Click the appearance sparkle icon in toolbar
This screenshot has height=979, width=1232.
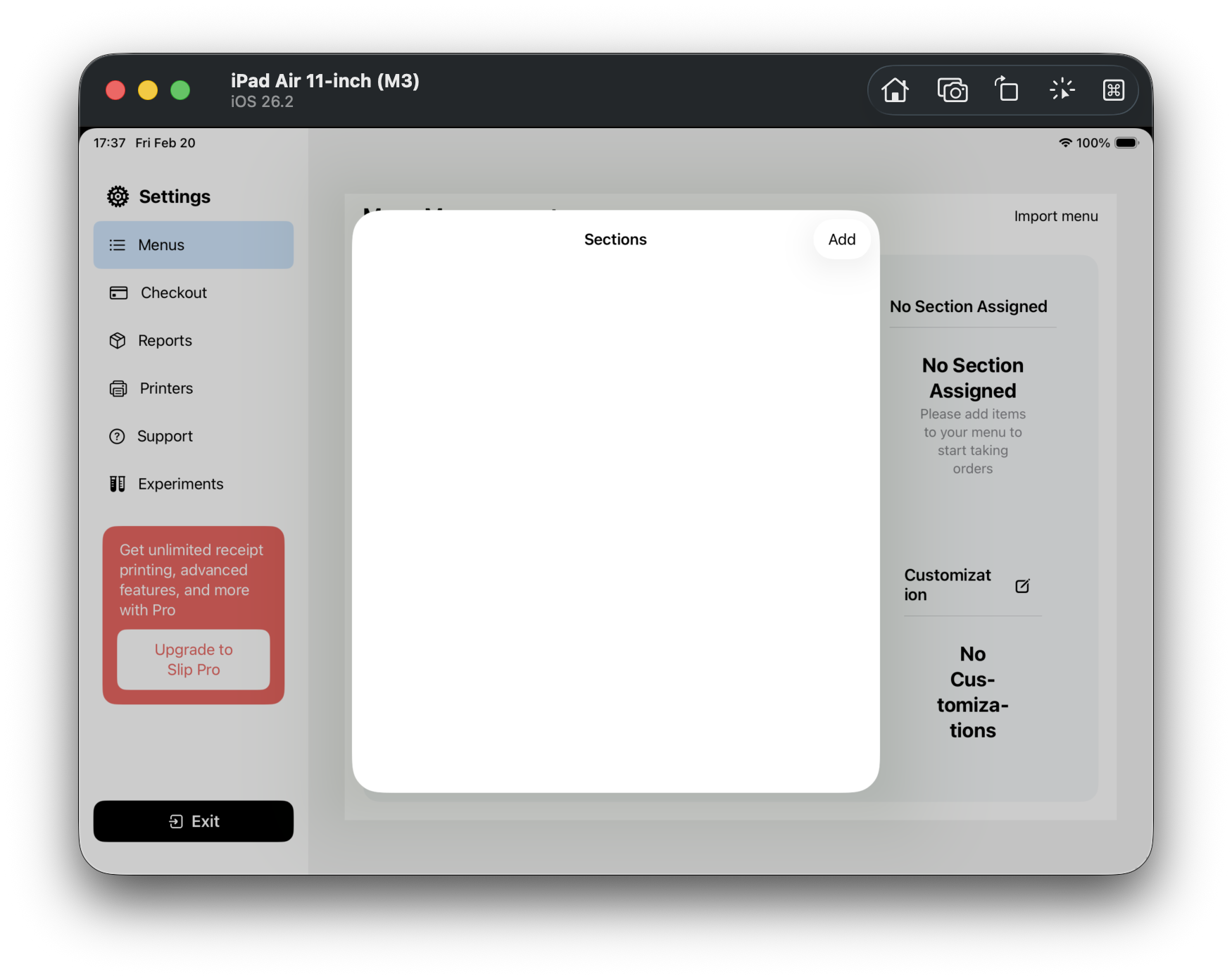click(1062, 90)
